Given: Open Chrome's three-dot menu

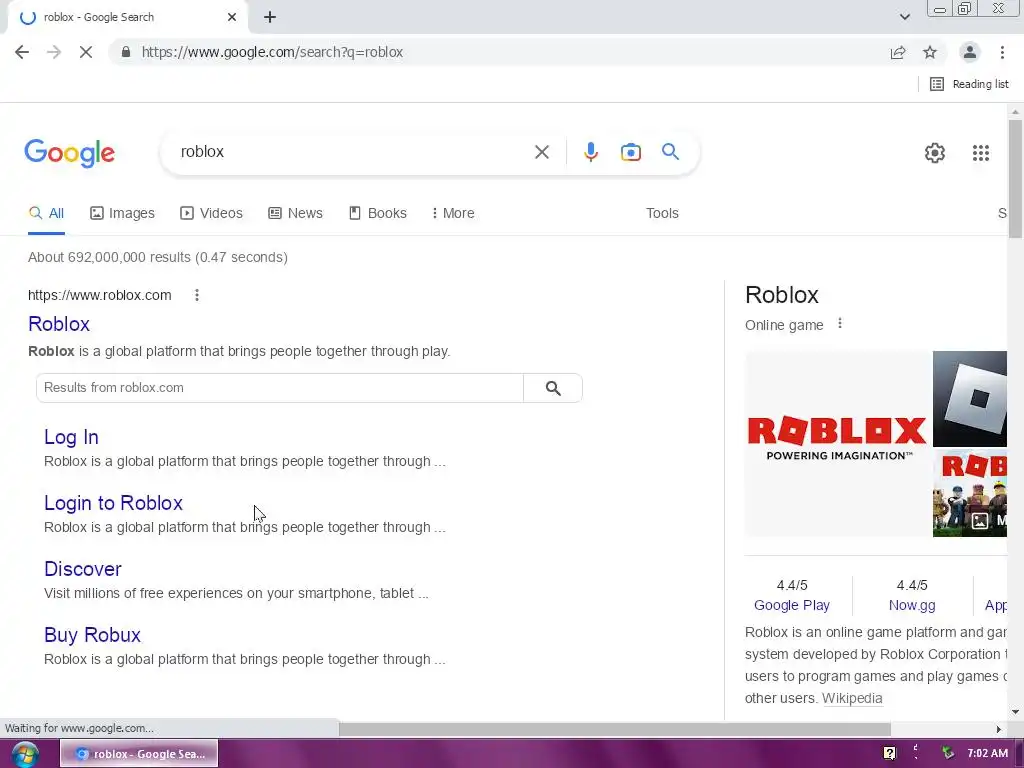Looking at the screenshot, I should pyautogui.click(x=1002, y=52).
